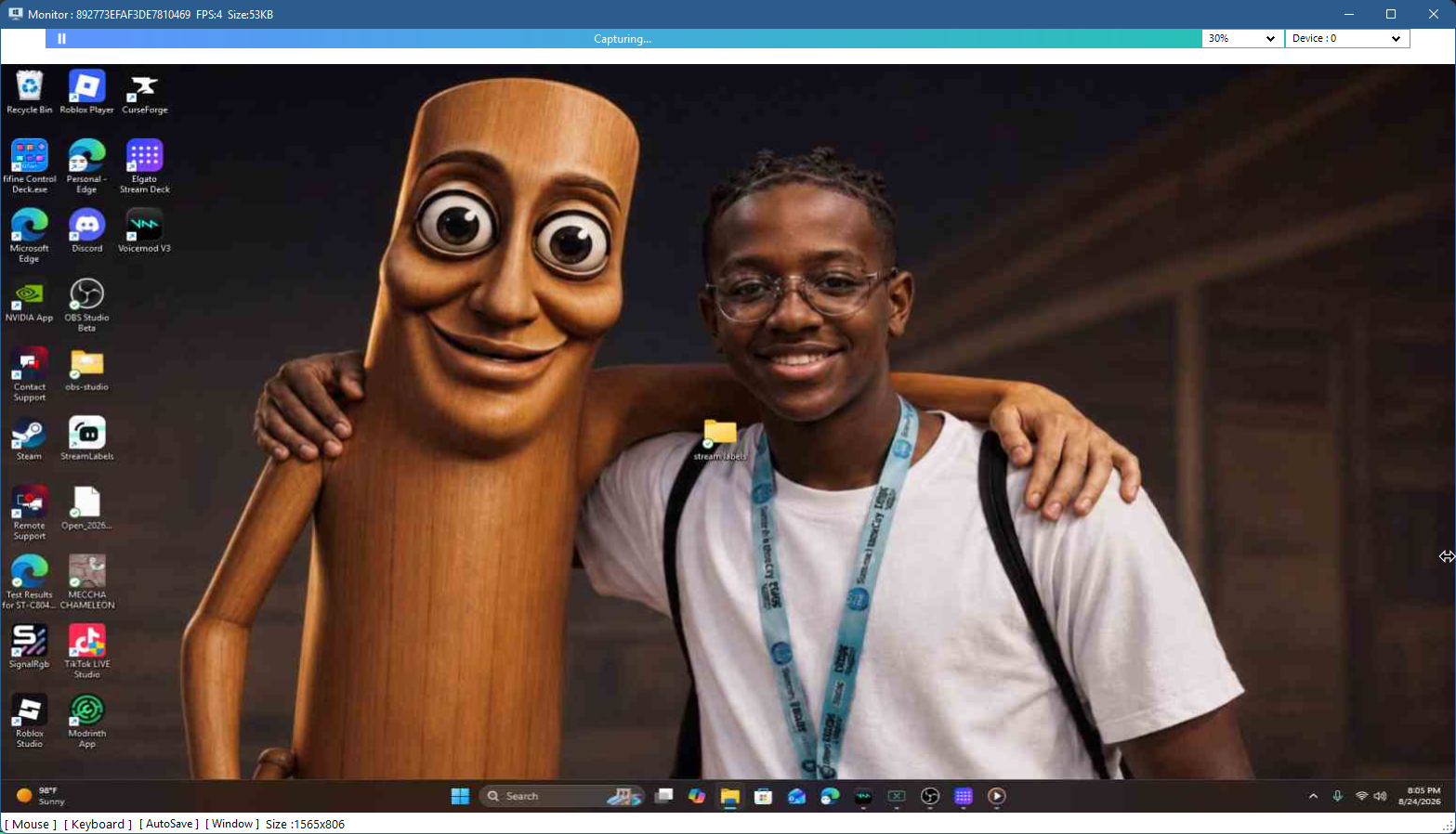This screenshot has width=1456, height=834.
Task: Select the Recycle Bin desktop icon
Action: coord(30,92)
